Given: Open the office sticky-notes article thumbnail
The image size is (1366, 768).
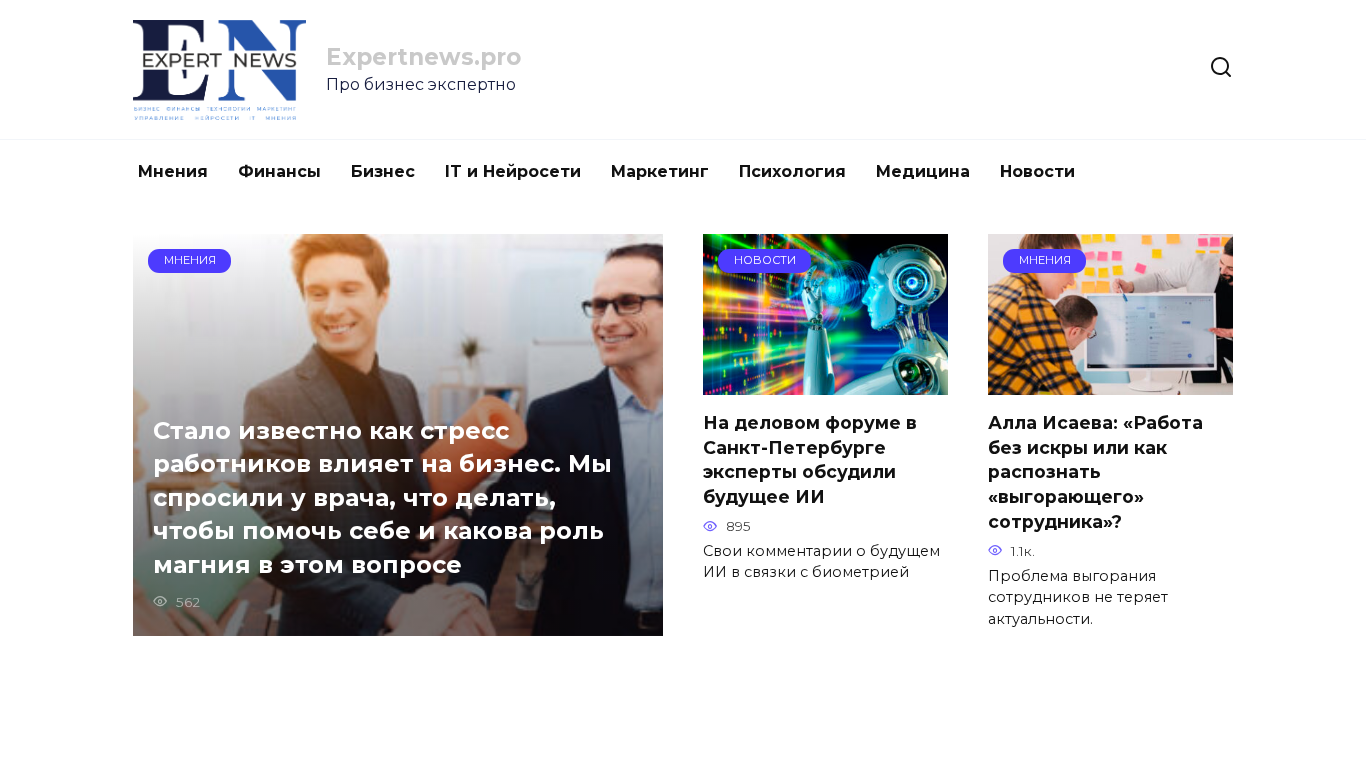Looking at the screenshot, I should point(1110,314).
